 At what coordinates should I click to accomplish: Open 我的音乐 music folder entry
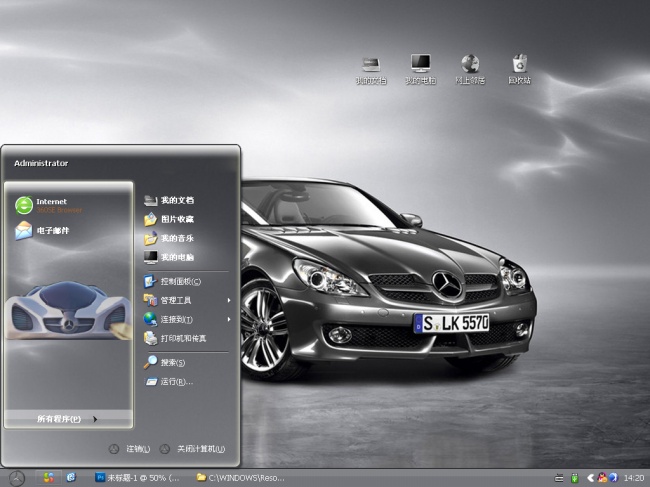tap(169, 238)
